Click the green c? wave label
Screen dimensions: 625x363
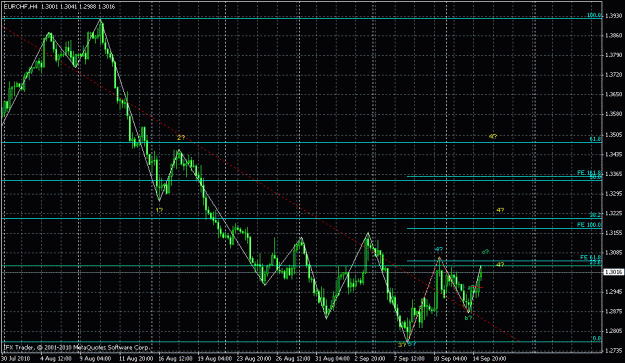pos(485,252)
